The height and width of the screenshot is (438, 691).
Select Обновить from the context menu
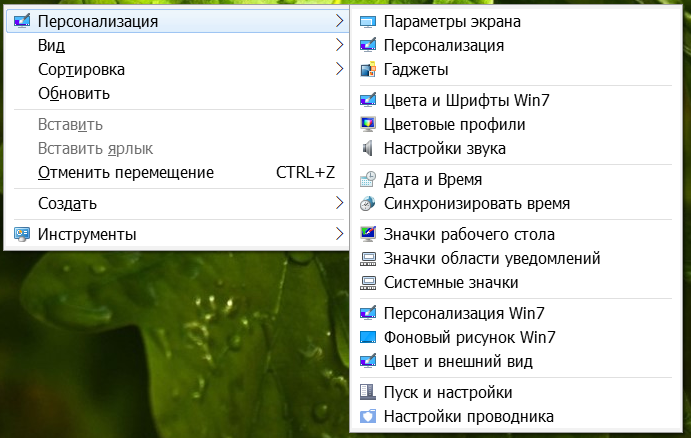pos(74,94)
